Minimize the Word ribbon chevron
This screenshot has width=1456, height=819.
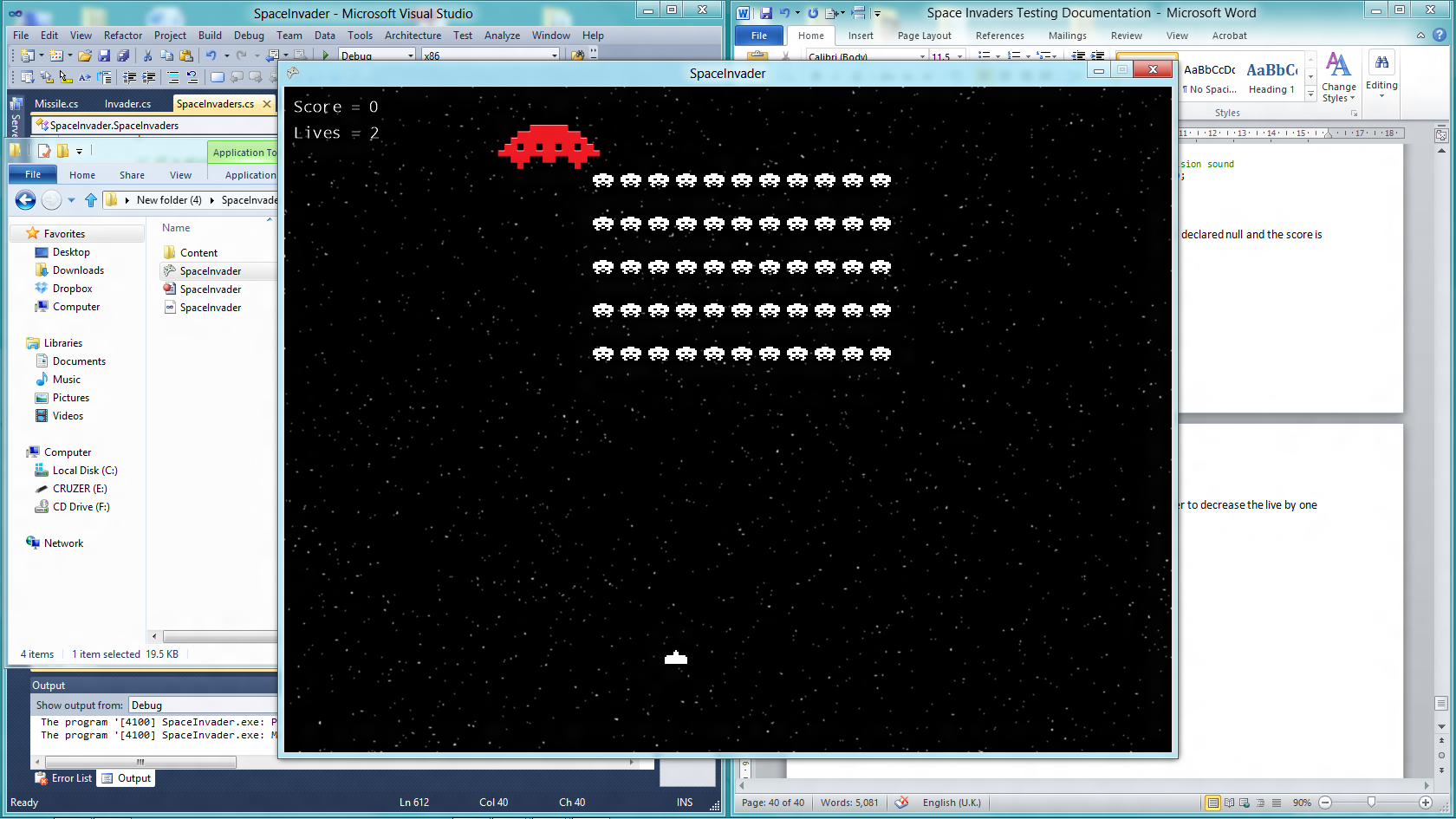click(1420, 36)
